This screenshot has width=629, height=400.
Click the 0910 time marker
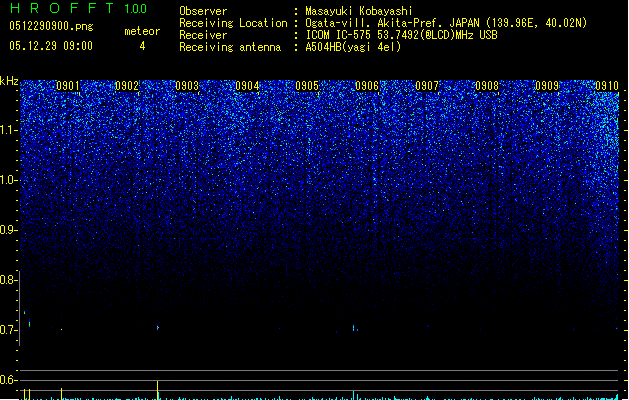point(607,86)
